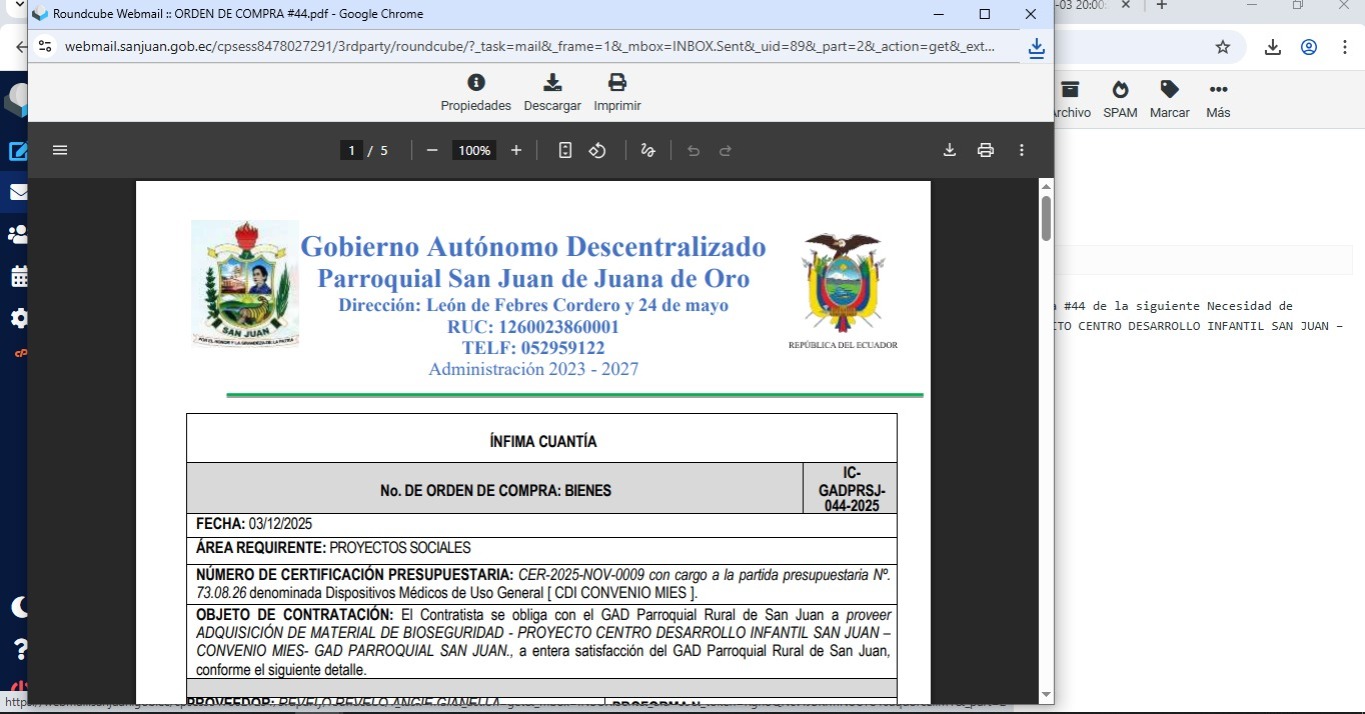Zoom out of the PDF document
1365x714 pixels.
click(x=432, y=150)
